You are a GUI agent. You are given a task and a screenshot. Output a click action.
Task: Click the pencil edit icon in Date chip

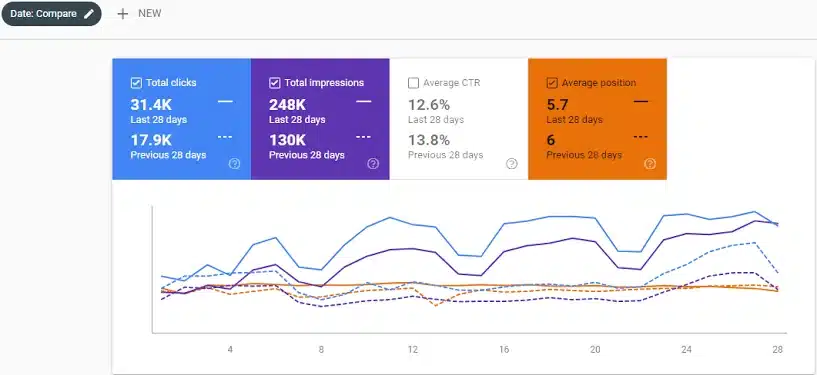point(89,14)
